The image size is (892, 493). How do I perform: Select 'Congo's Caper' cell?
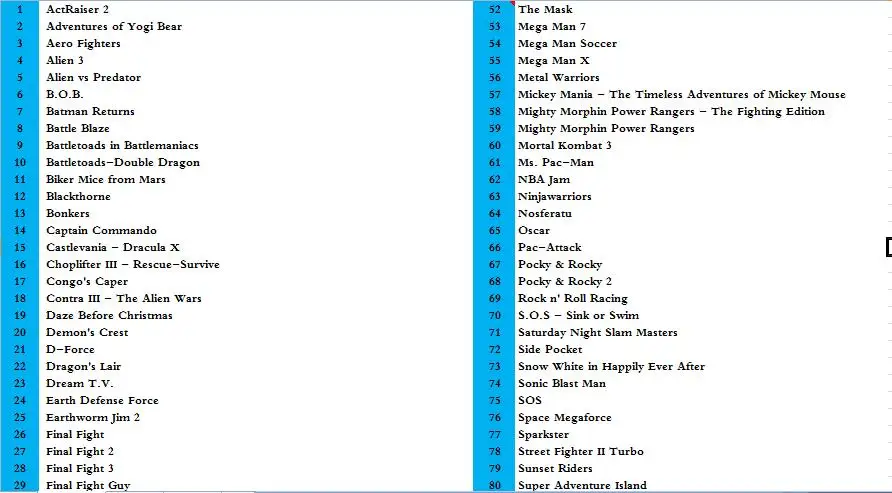tap(87, 282)
